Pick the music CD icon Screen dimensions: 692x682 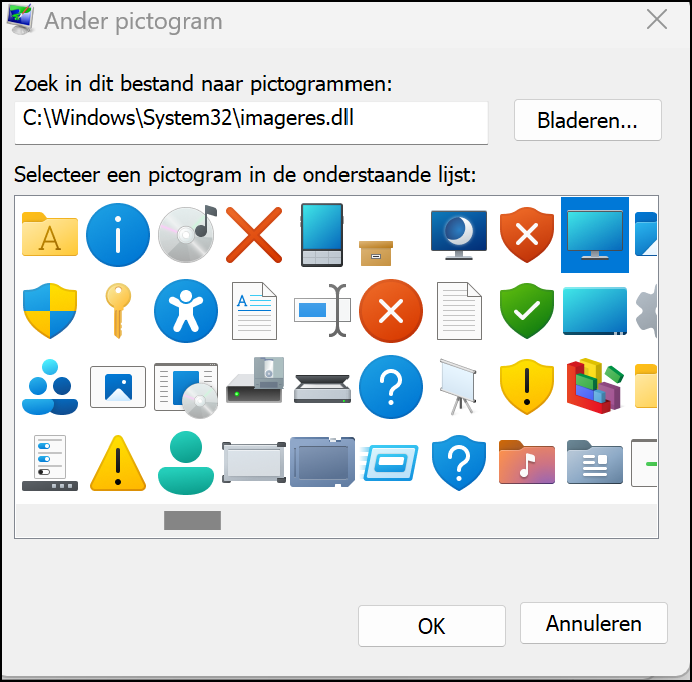187,234
